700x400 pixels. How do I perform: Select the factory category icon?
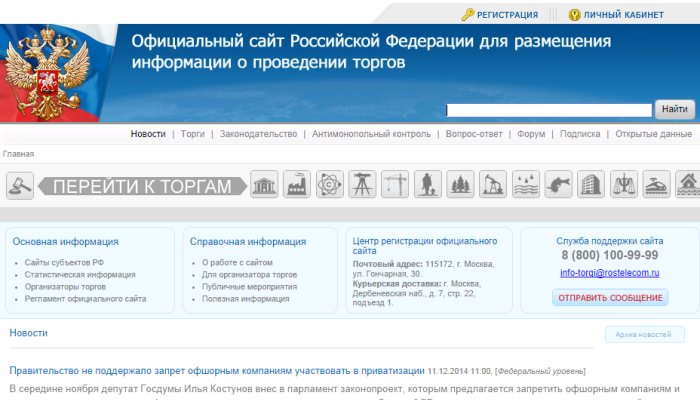pos(297,185)
